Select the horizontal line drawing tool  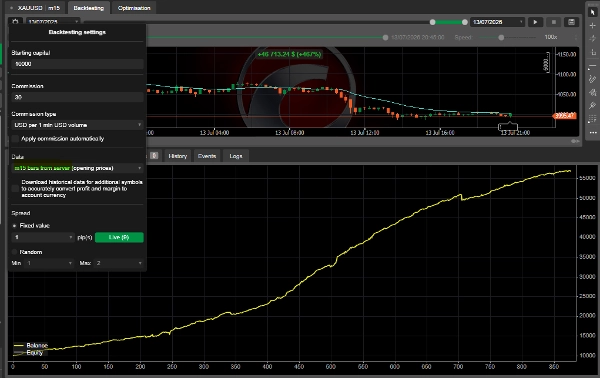[593, 66]
